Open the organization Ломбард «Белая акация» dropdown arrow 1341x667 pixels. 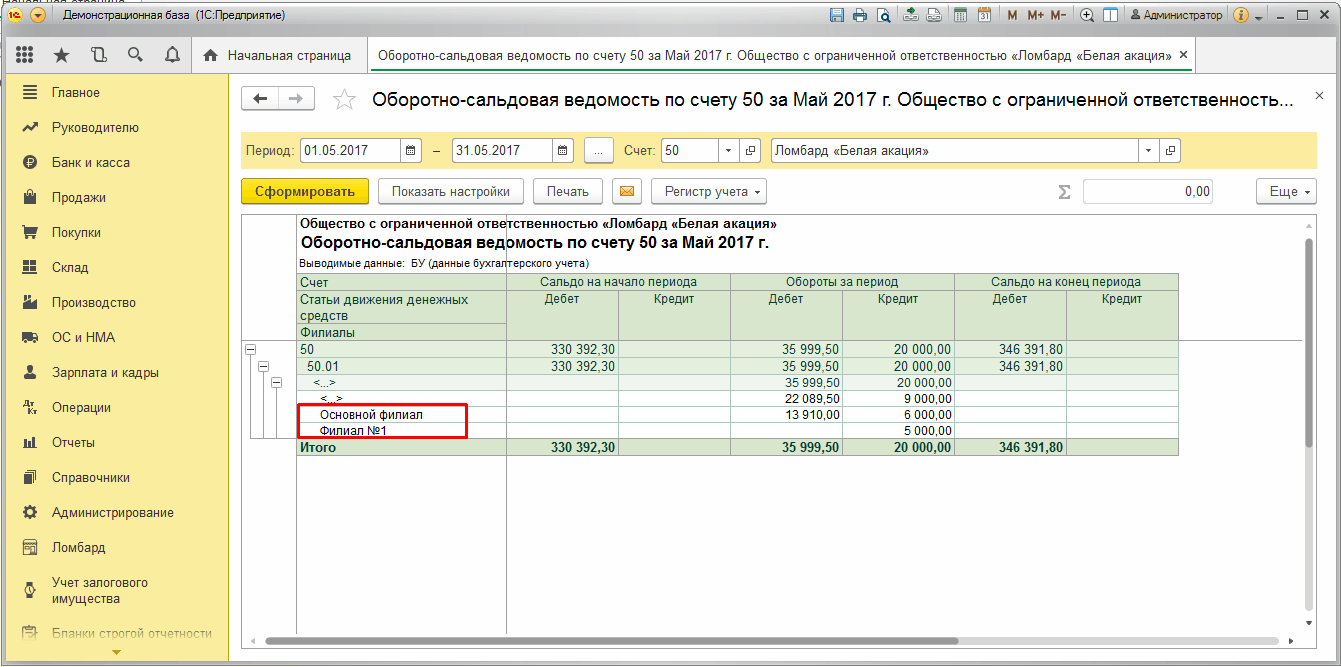coord(1149,151)
